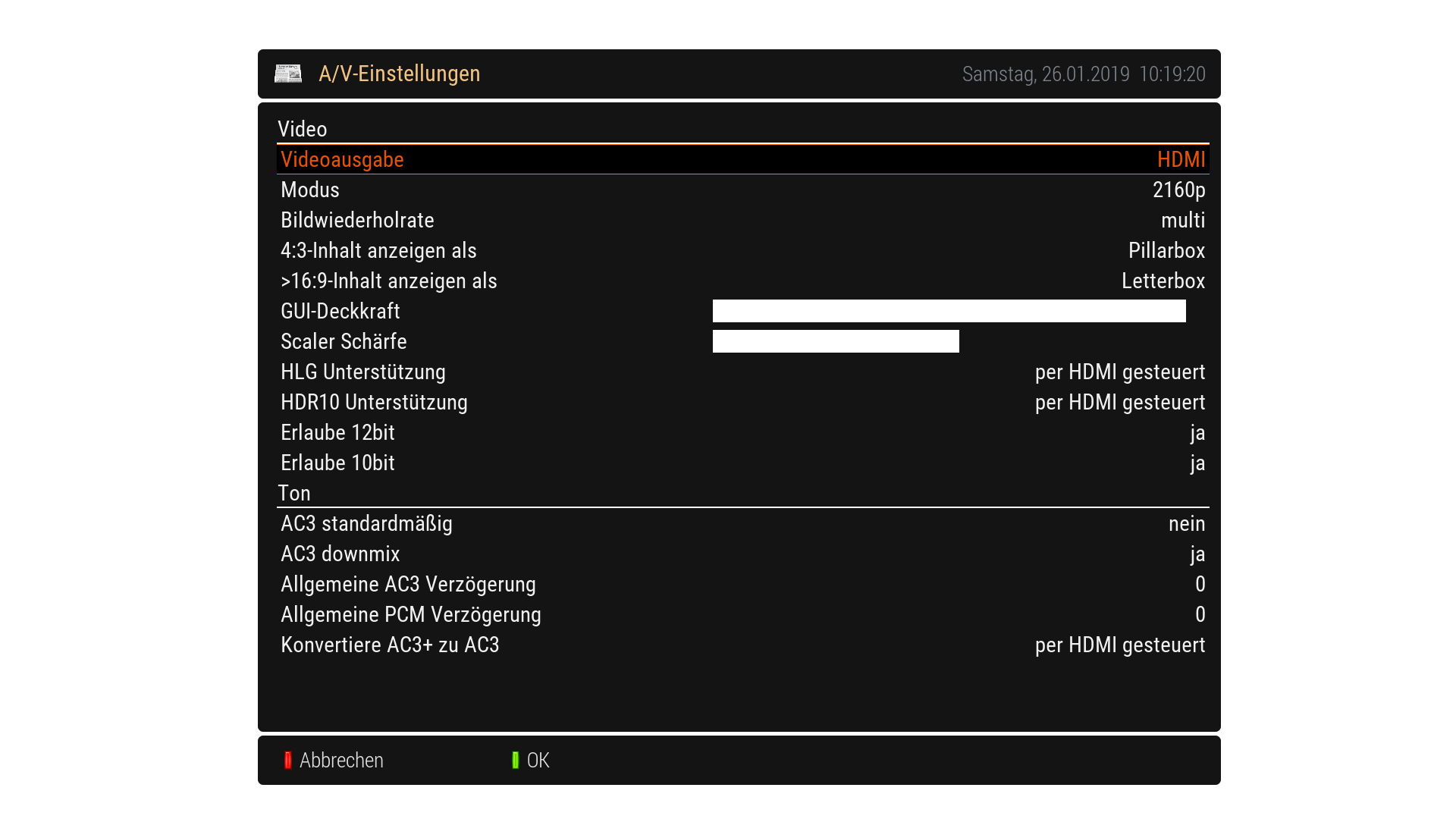Toggle AC3 downmix value

pyautogui.click(x=1197, y=554)
